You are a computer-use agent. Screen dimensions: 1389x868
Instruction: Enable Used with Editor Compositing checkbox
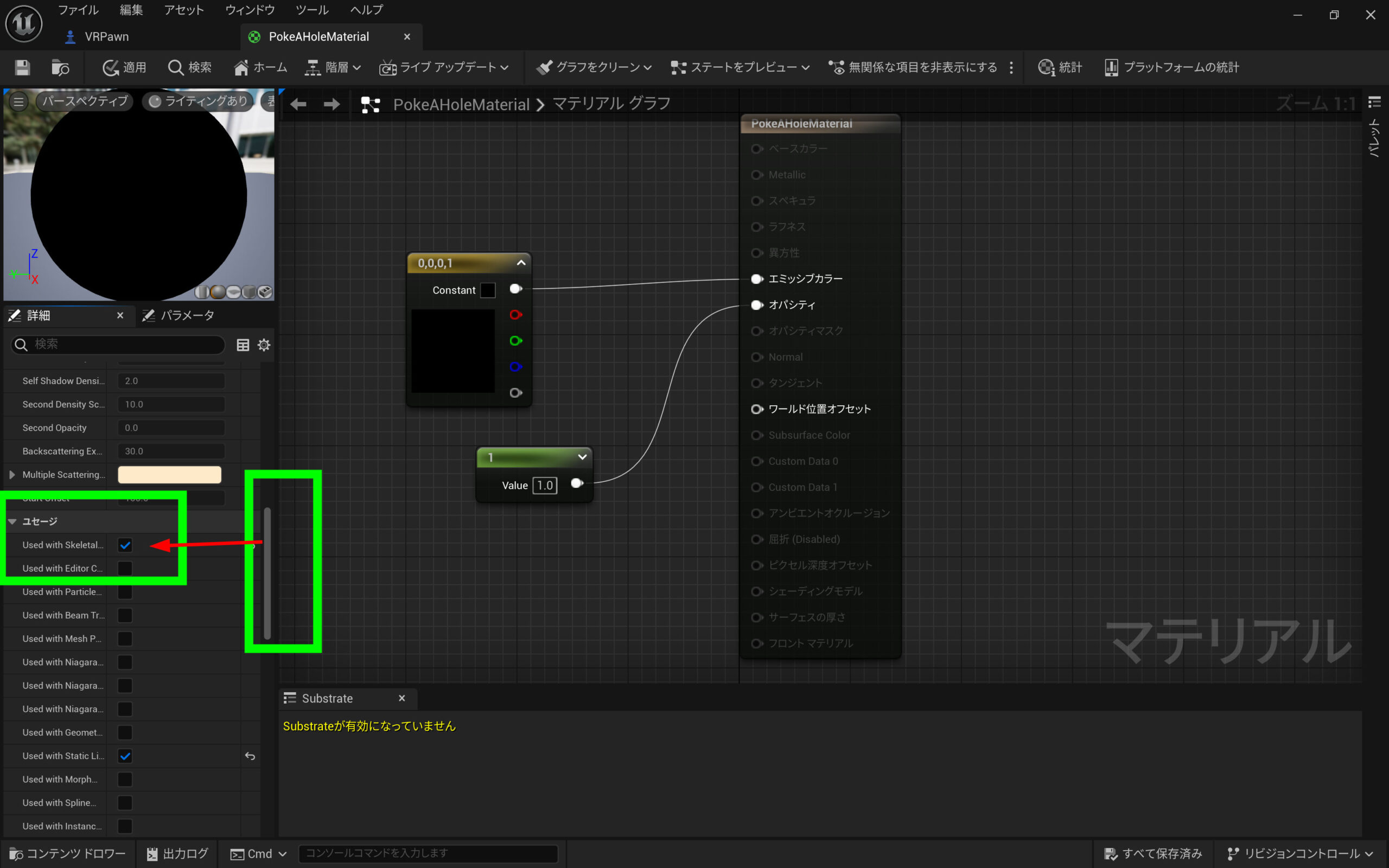[x=125, y=569]
